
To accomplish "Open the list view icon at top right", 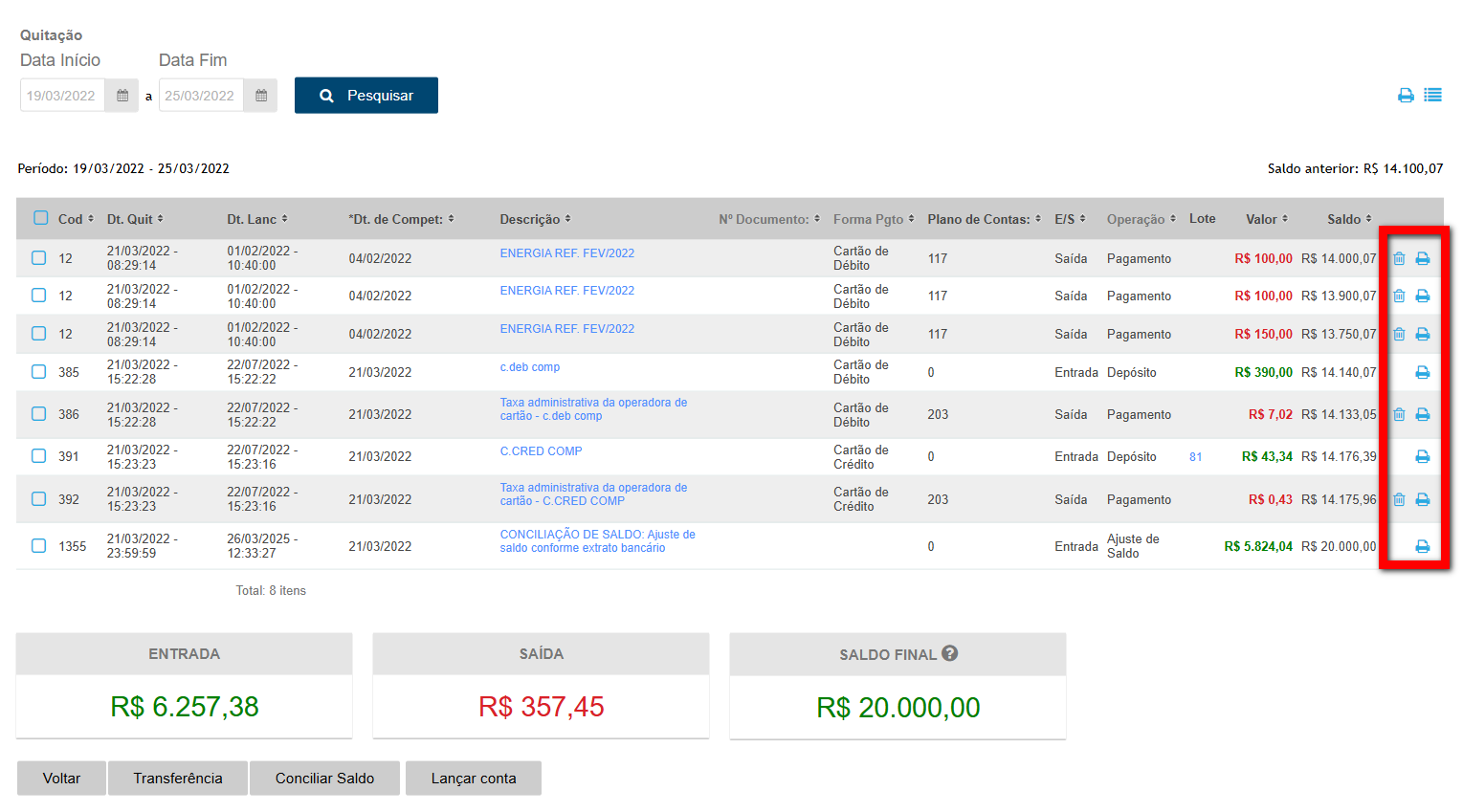I will [x=1432, y=96].
